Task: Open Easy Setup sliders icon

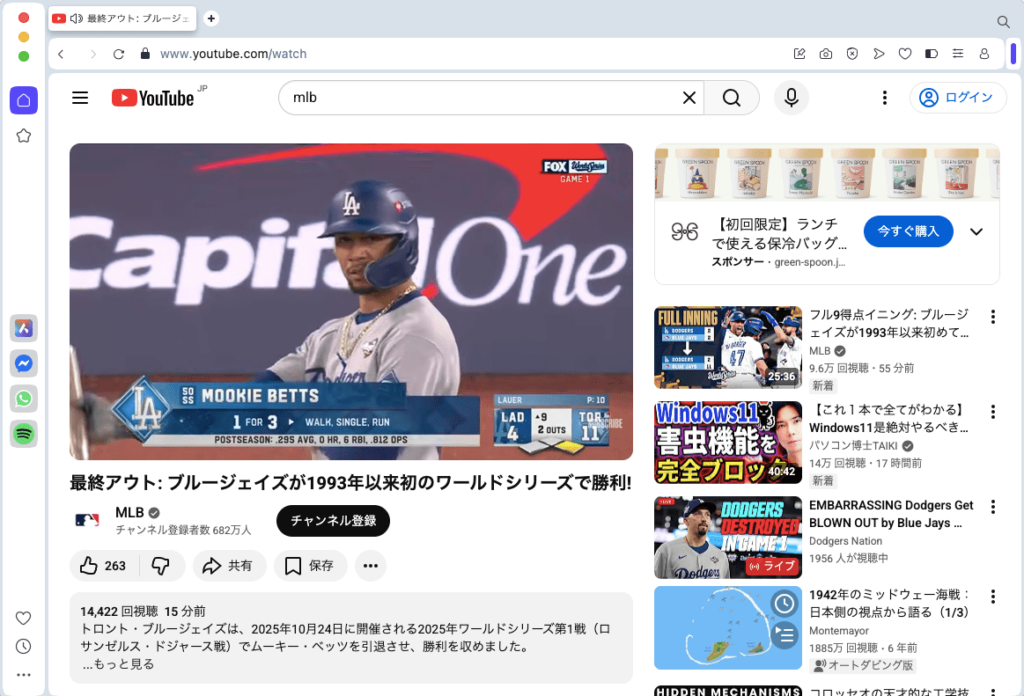Action: pos(957,54)
